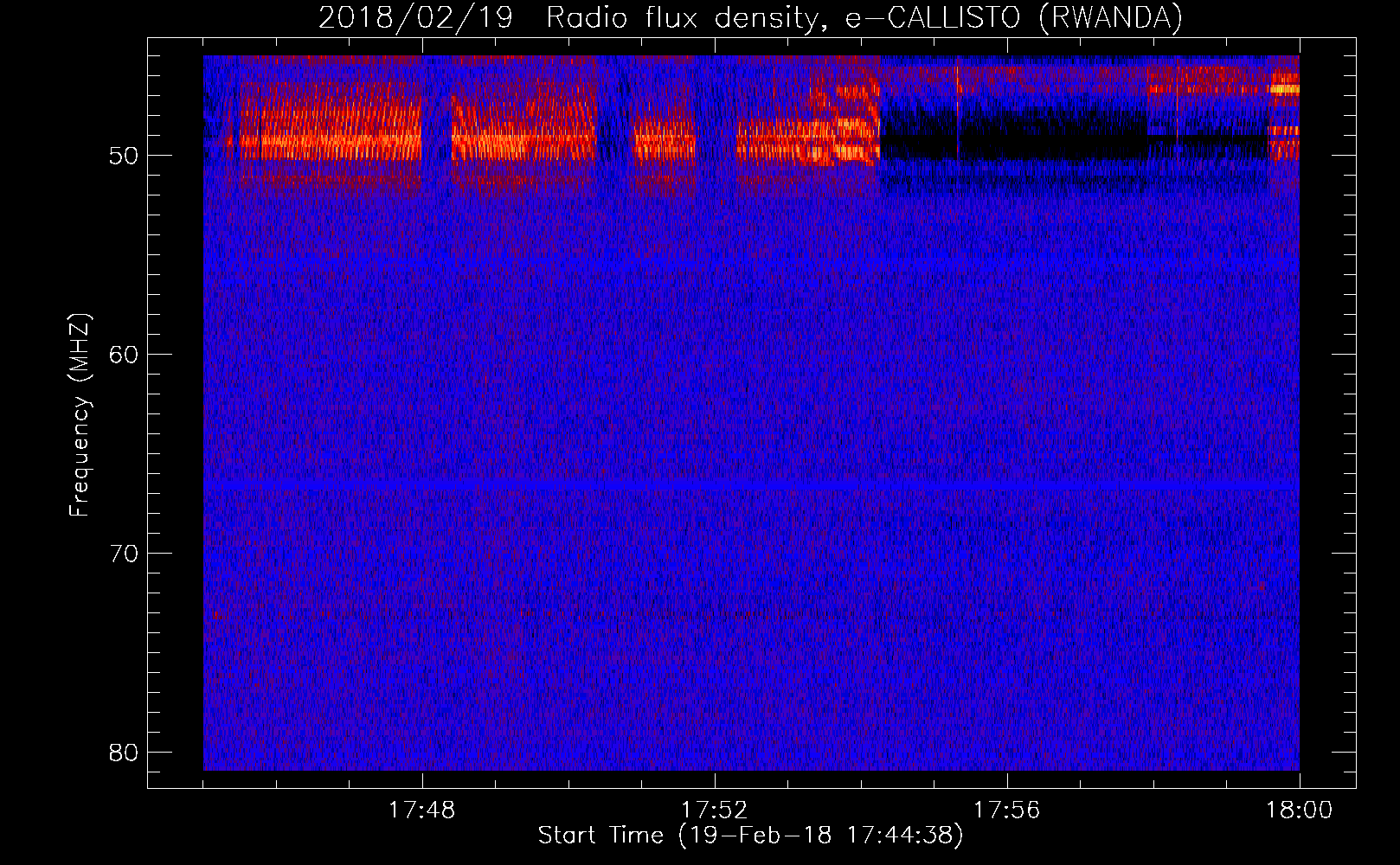The image size is (1400, 865).
Task: Click the 17:48 time tick label
Action: 422,811
